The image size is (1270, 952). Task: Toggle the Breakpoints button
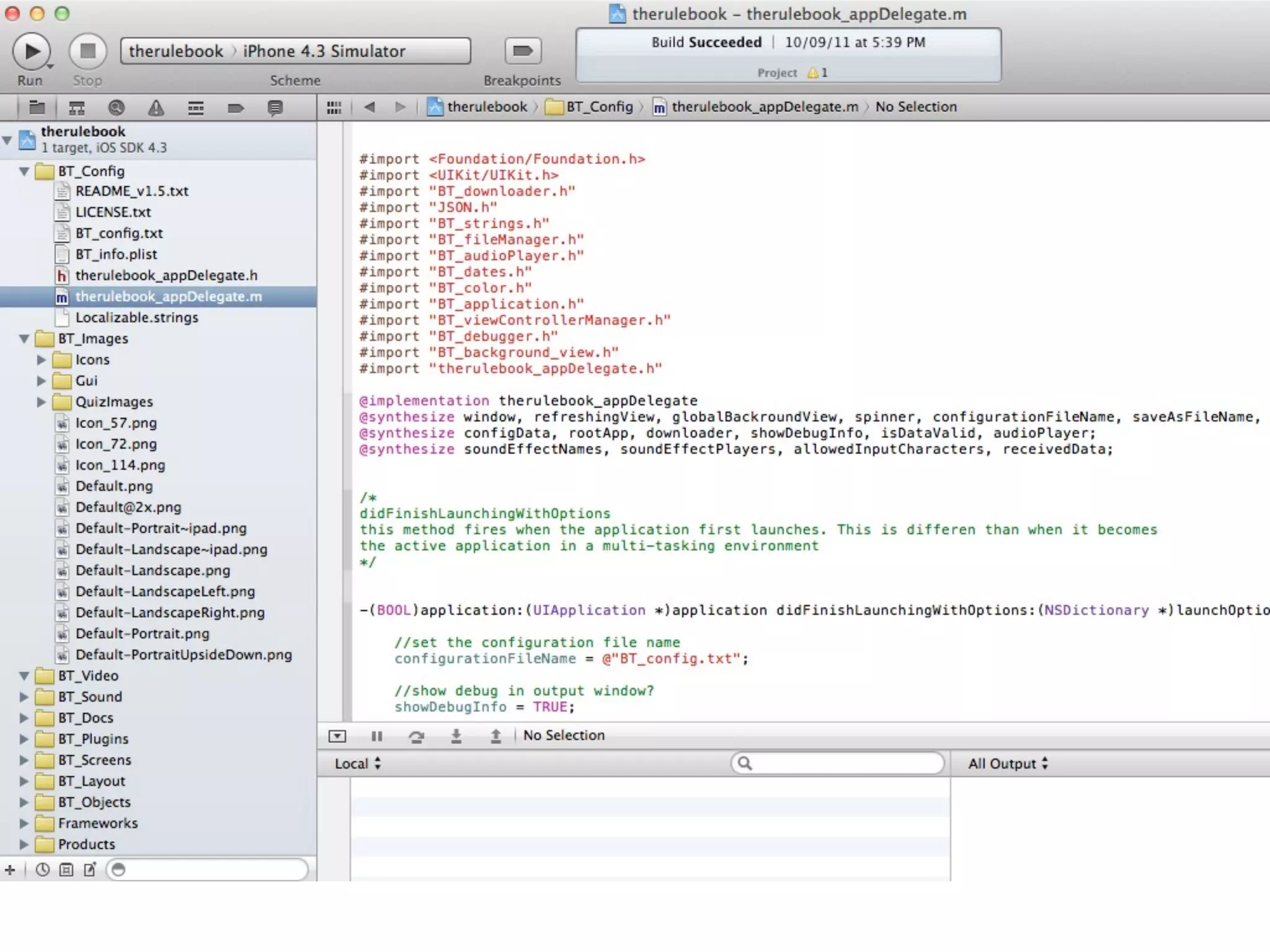coord(523,51)
